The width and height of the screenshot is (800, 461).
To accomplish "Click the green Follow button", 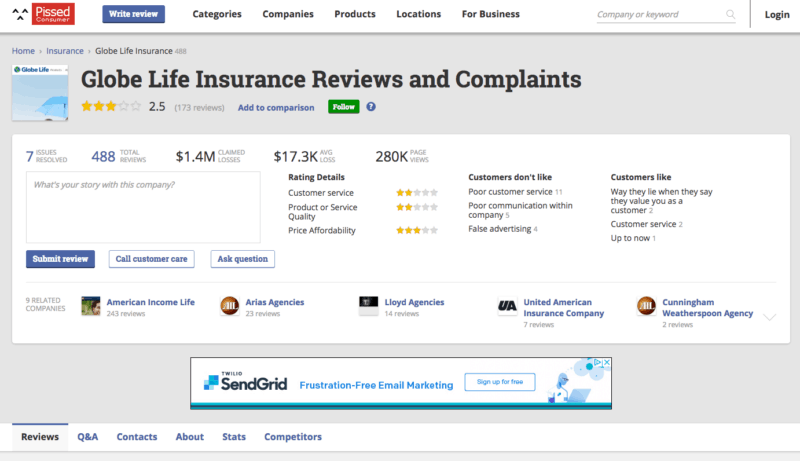I will 343,107.
